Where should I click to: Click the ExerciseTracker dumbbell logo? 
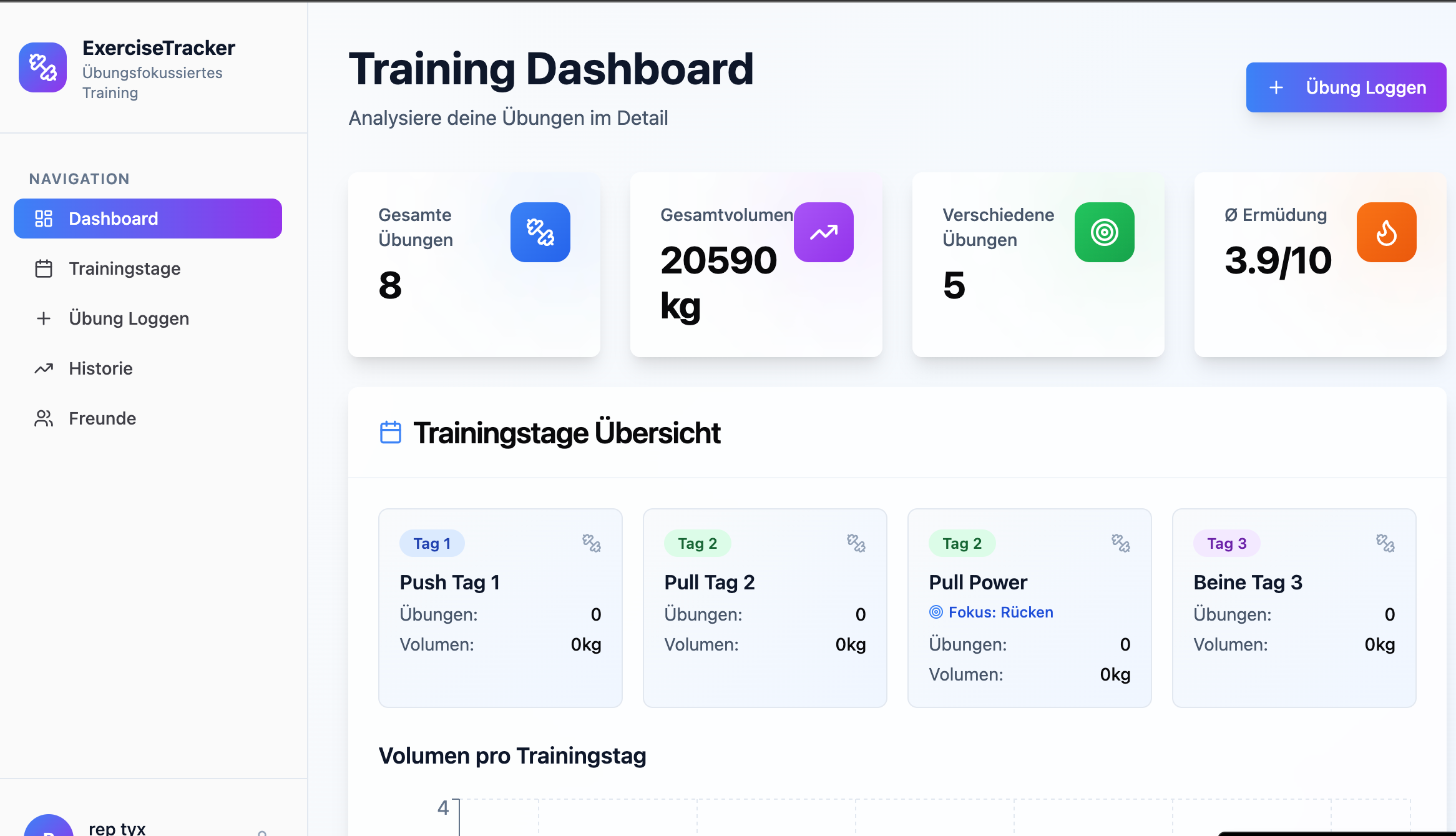click(42, 67)
